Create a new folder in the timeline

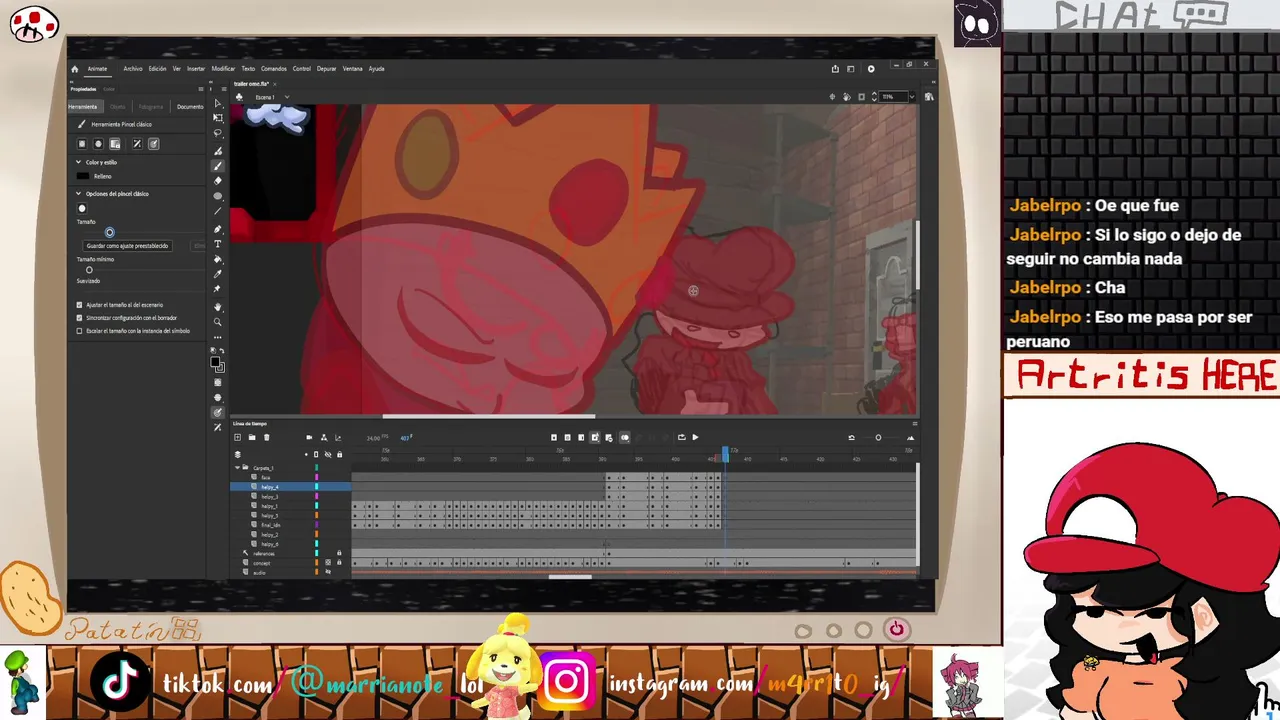pos(252,437)
